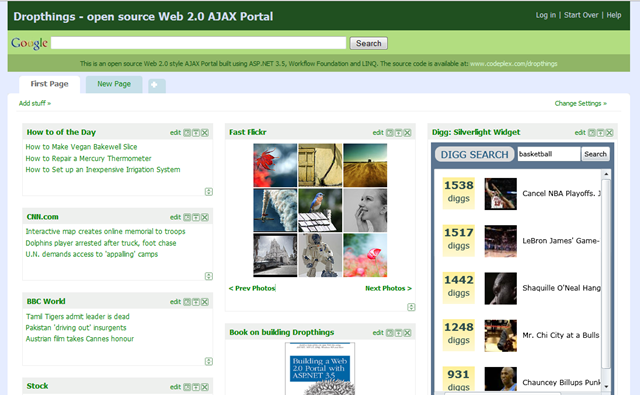Close the Book on building Dropthings widget
The height and width of the screenshot is (395, 640).
(x=407, y=333)
